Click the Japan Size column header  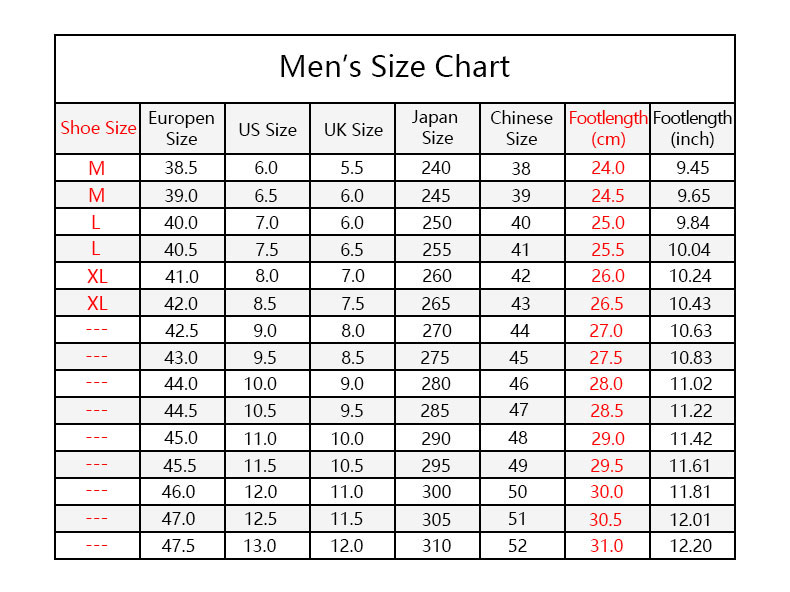pyautogui.click(x=437, y=128)
